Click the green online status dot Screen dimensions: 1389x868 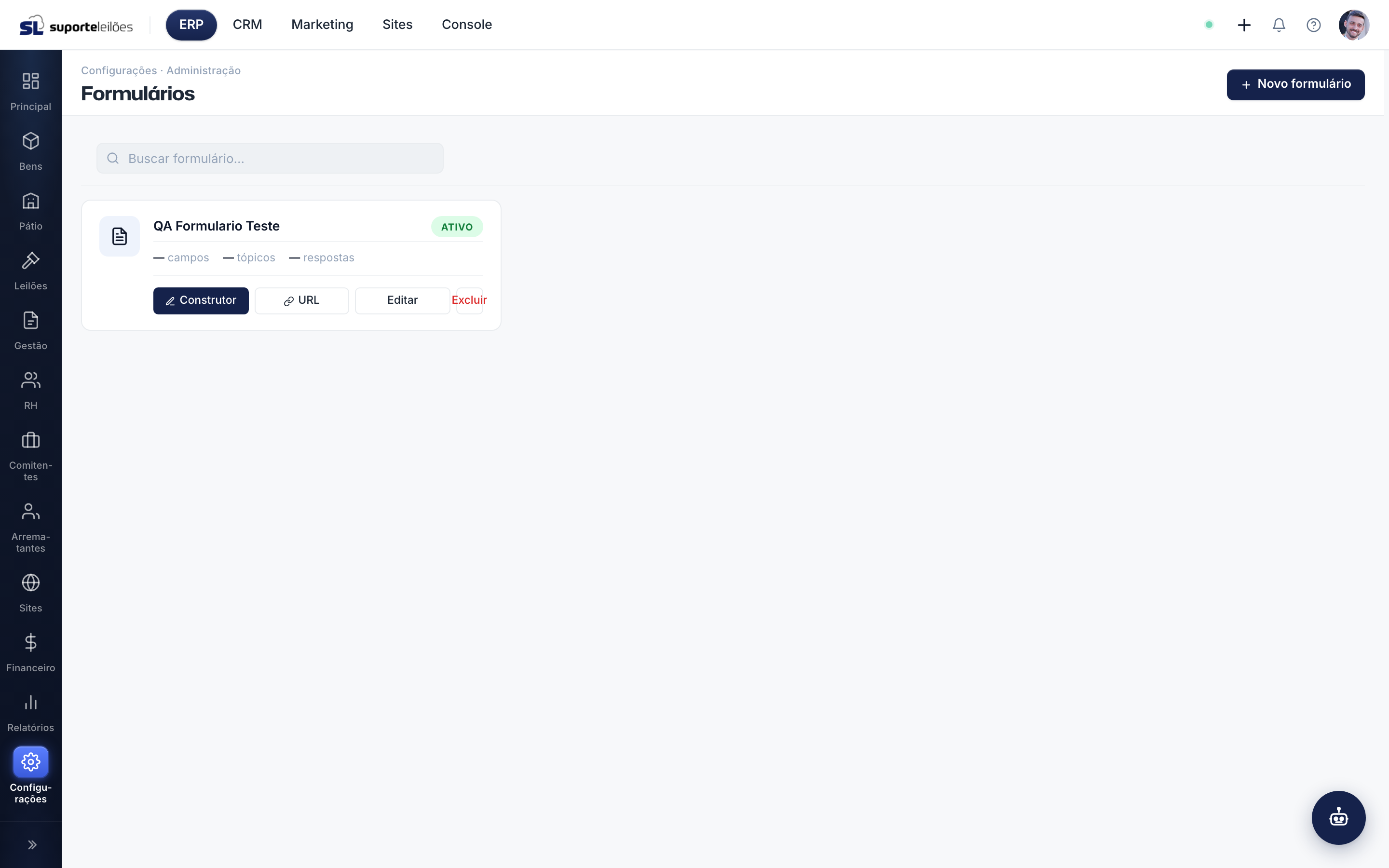1209,25
